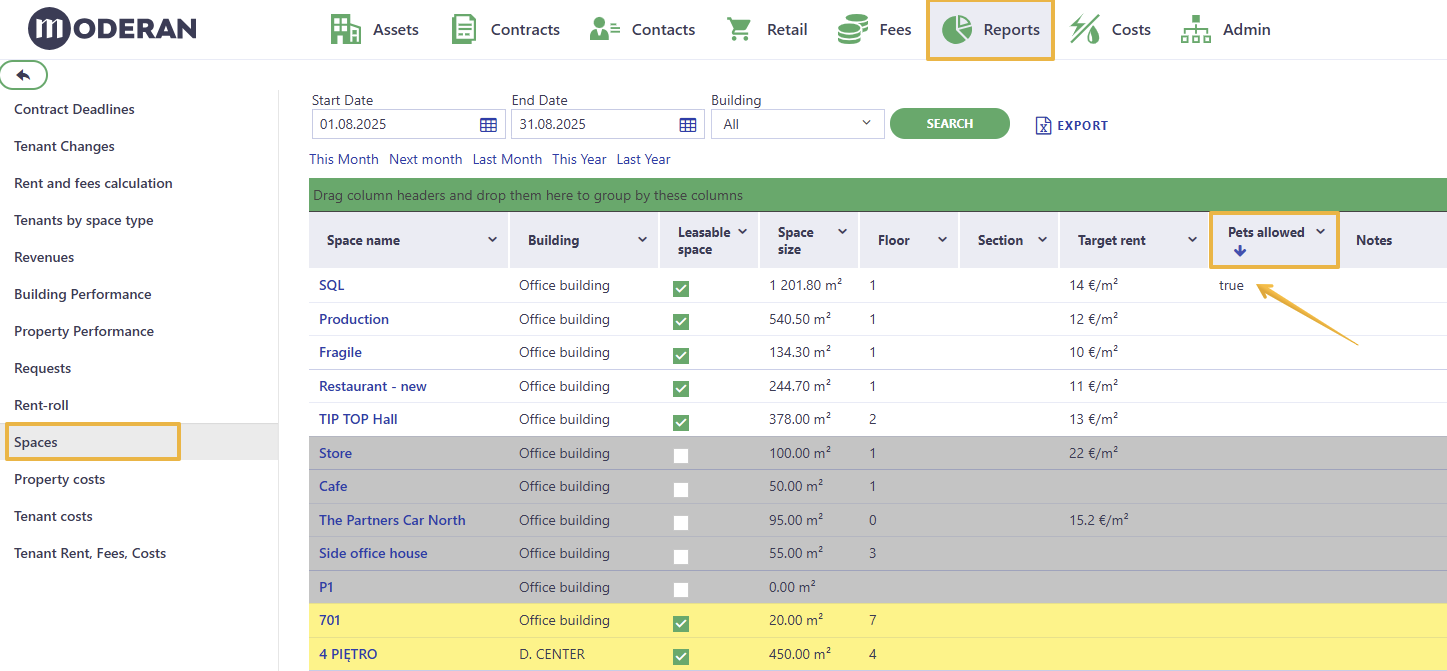Open the Assets building icon
Viewport: 1447px width, 671px height.
point(346,29)
